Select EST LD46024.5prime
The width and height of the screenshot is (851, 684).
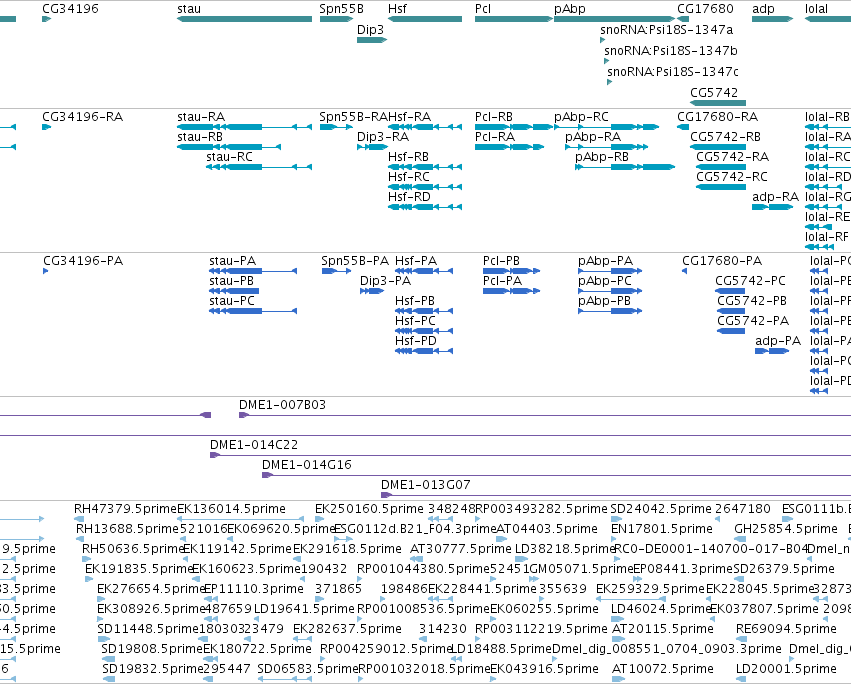coord(661,609)
